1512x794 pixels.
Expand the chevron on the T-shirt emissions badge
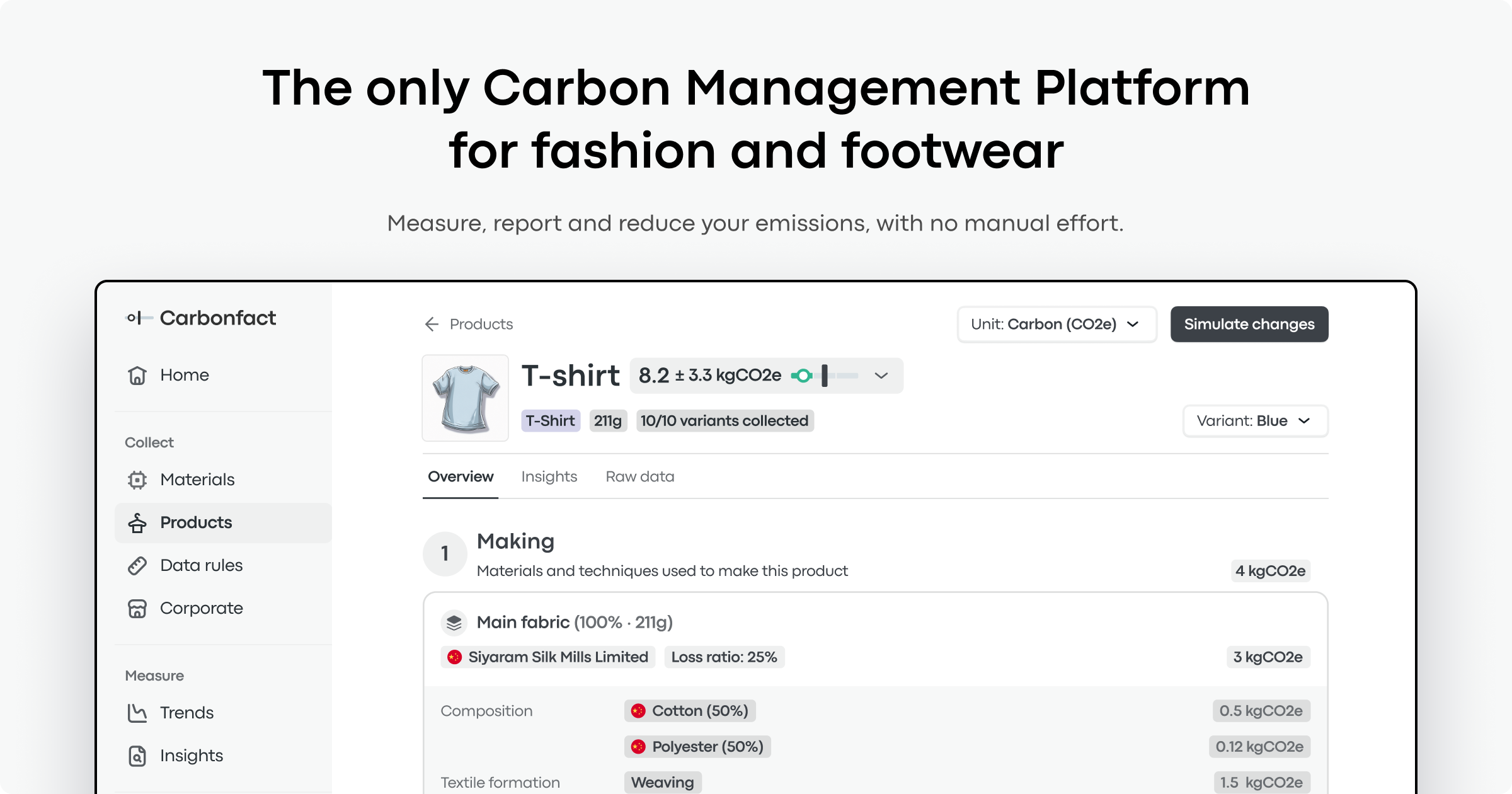pyautogui.click(x=881, y=375)
